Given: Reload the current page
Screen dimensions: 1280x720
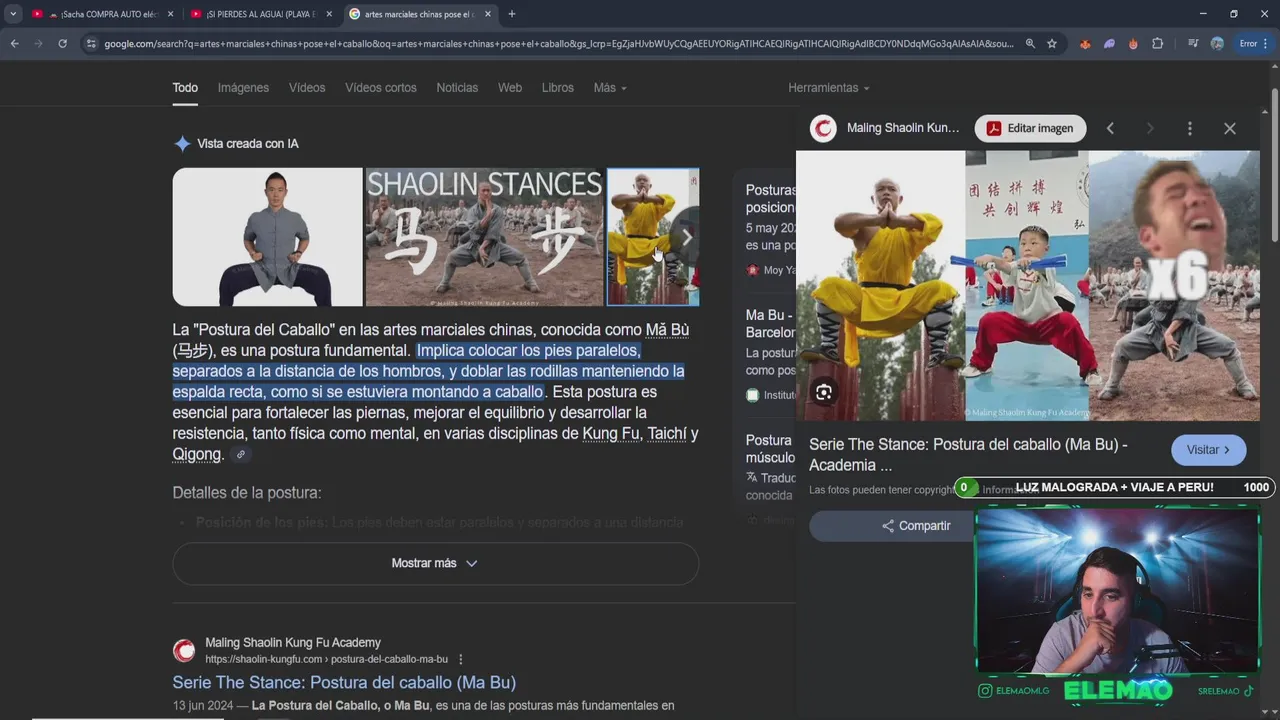Looking at the screenshot, I should [62, 44].
